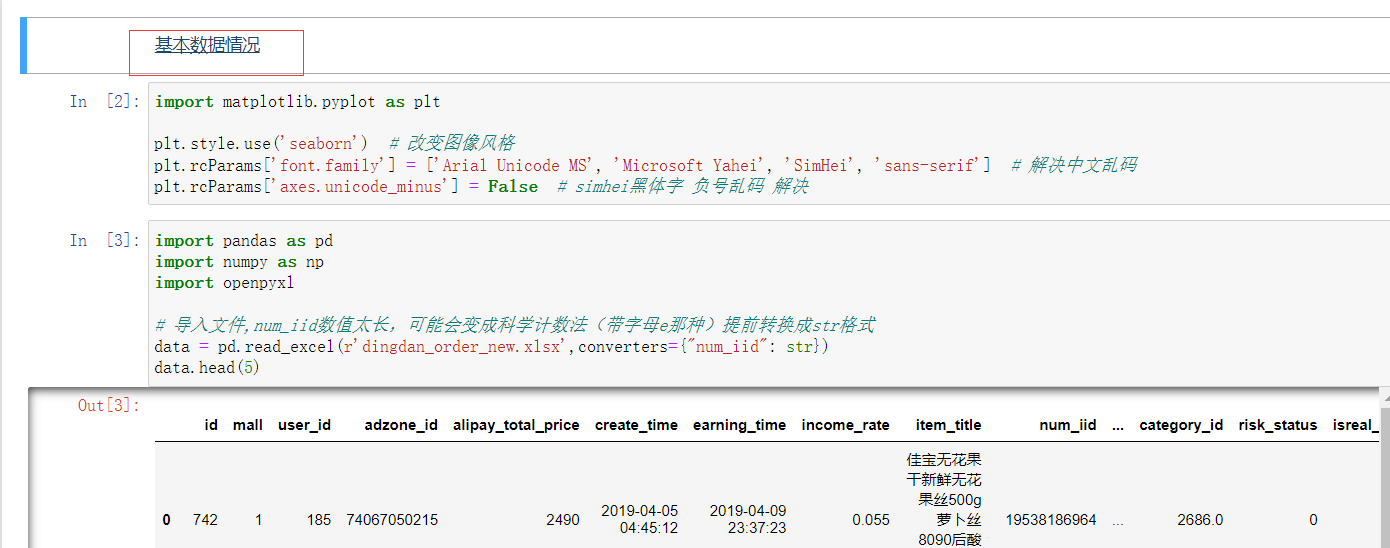Select the In [2] cell prompt
Screen dimensions: 1390x548
click(106, 101)
